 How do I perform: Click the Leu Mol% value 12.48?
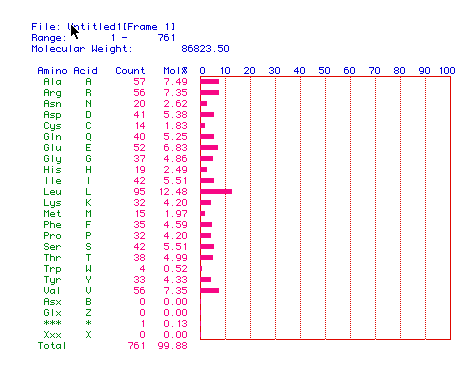coord(173,192)
